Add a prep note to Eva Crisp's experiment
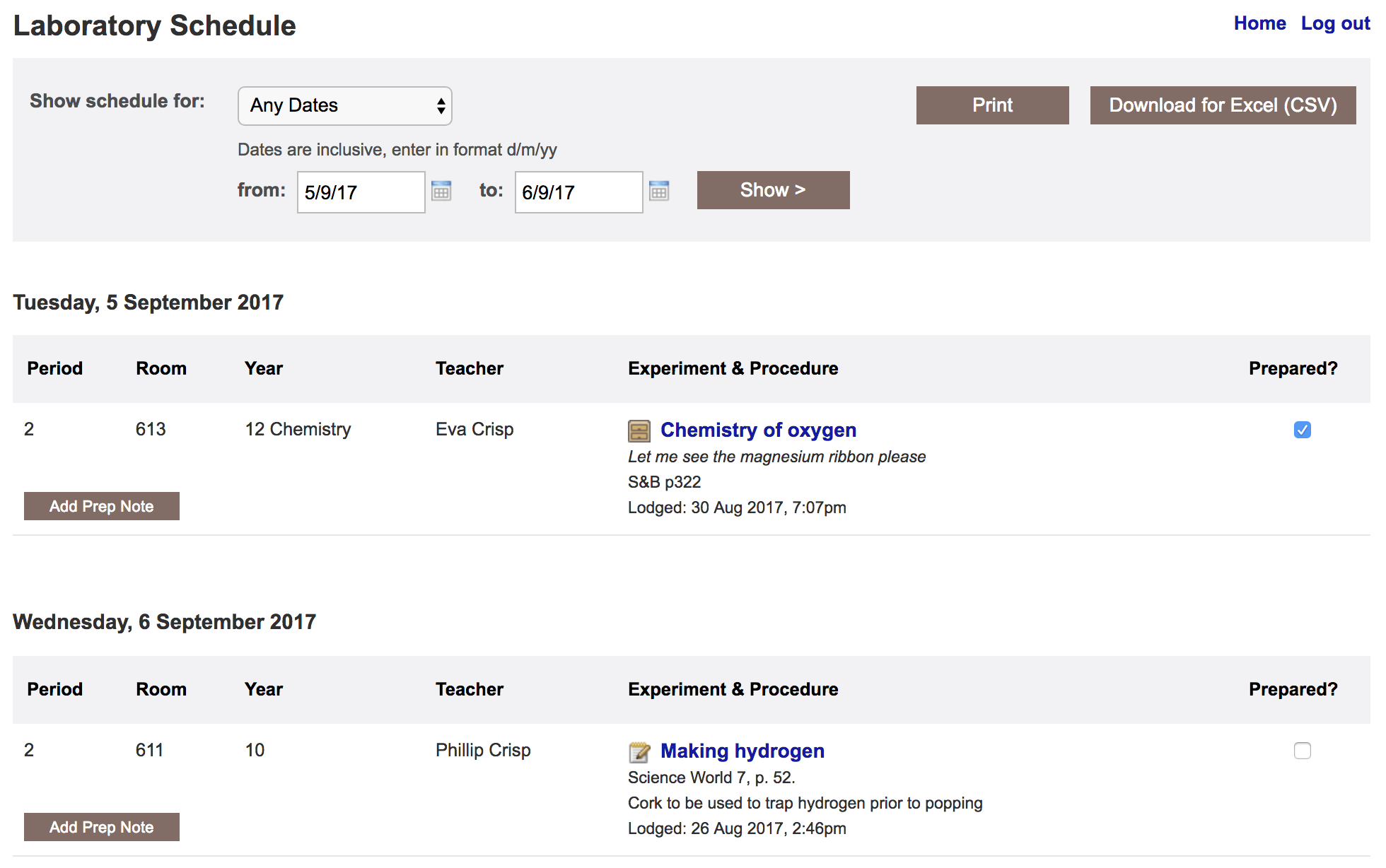 (x=101, y=505)
